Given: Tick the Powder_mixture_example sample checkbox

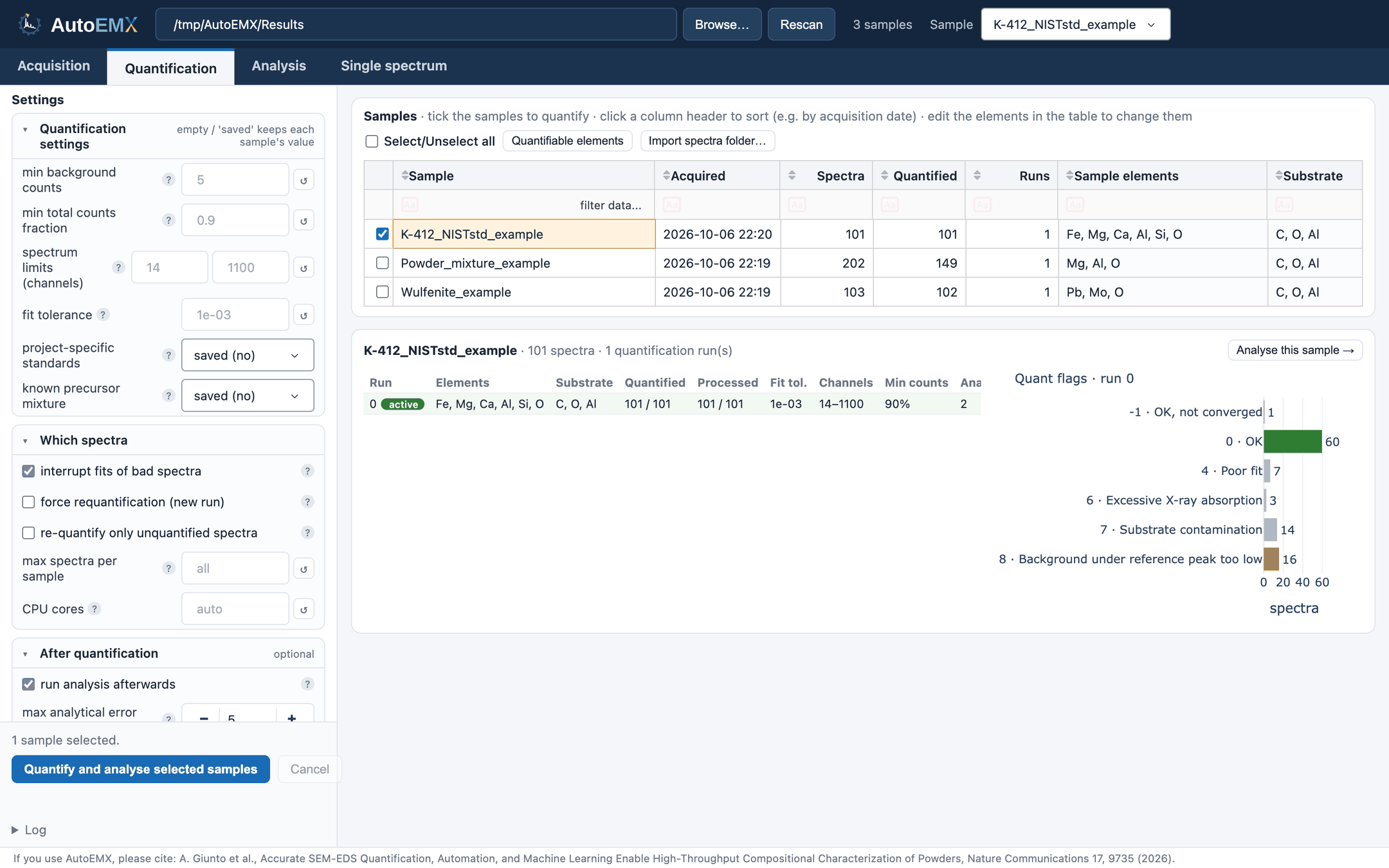Looking at the screenshot, I should [382, 263].
